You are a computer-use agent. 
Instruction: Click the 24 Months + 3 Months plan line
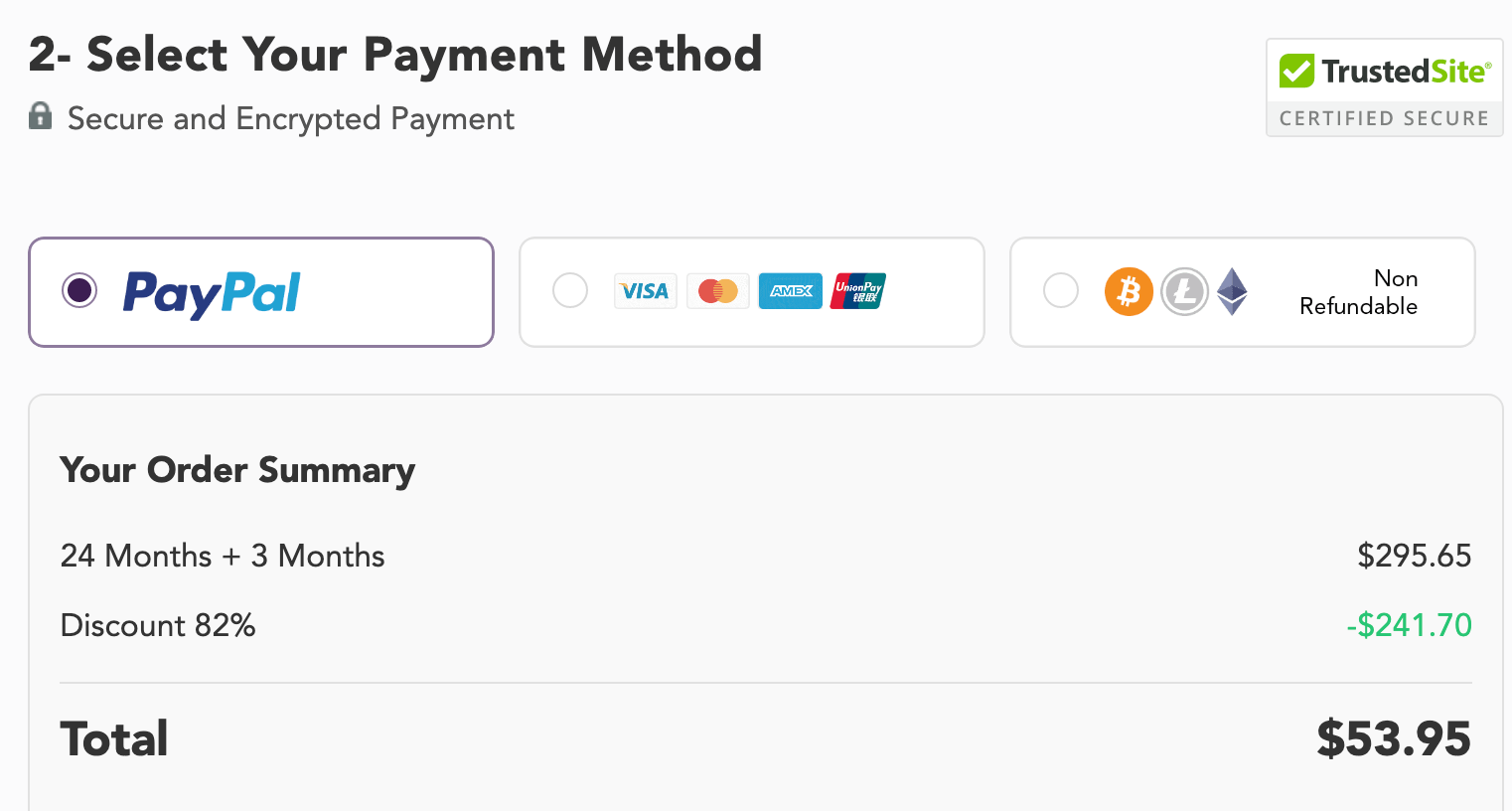[x=223, y=556]
